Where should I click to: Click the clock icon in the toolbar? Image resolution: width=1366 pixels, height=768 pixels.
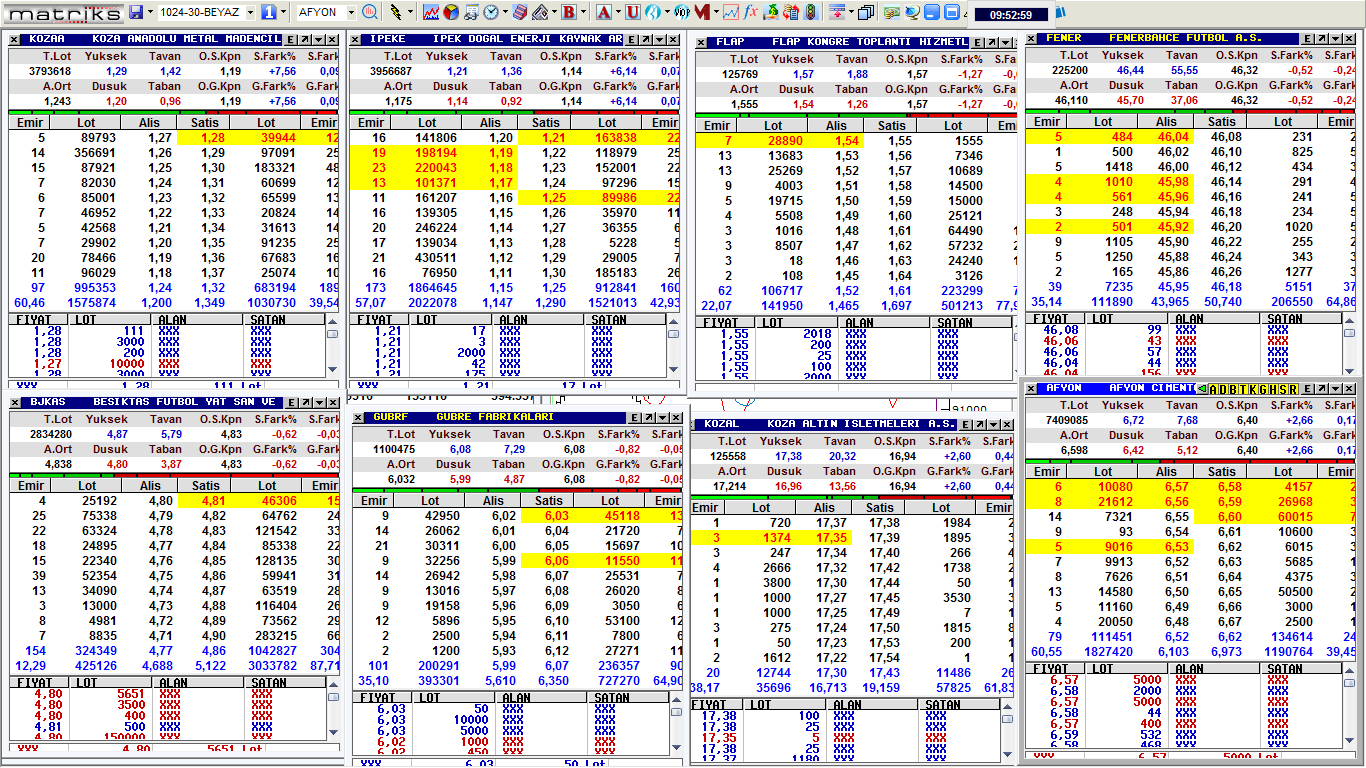tap(491, 12)
